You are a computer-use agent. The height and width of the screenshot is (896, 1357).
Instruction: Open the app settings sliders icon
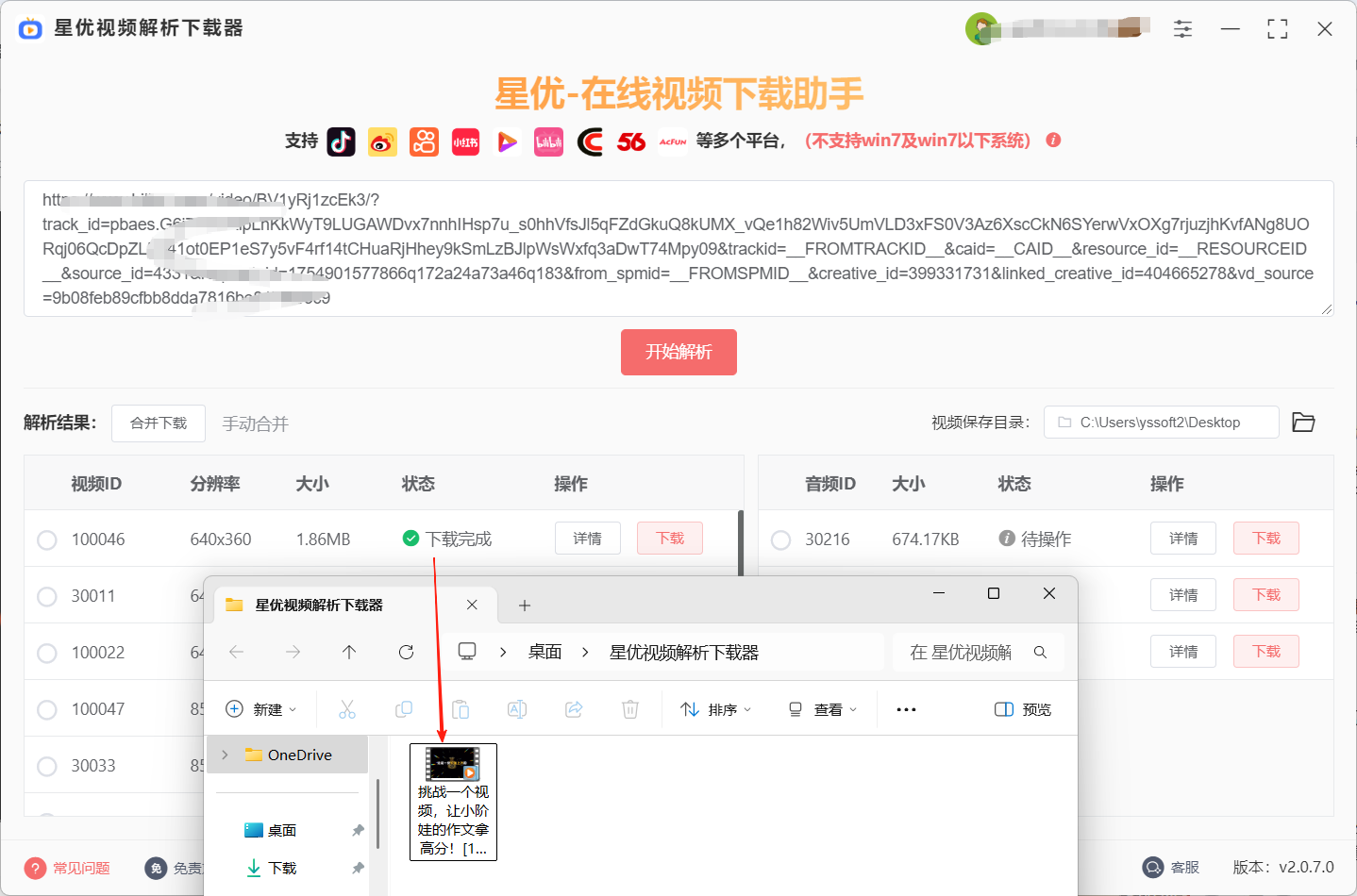coord(1182,29)
